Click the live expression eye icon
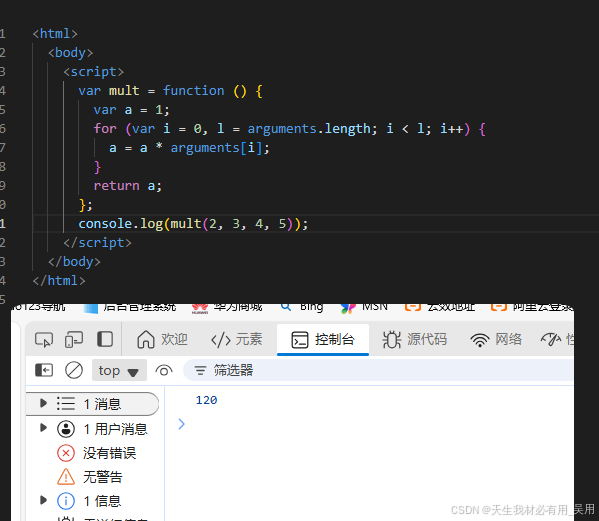The height and width of the screenshot is (521, 599). coord(164,371)
